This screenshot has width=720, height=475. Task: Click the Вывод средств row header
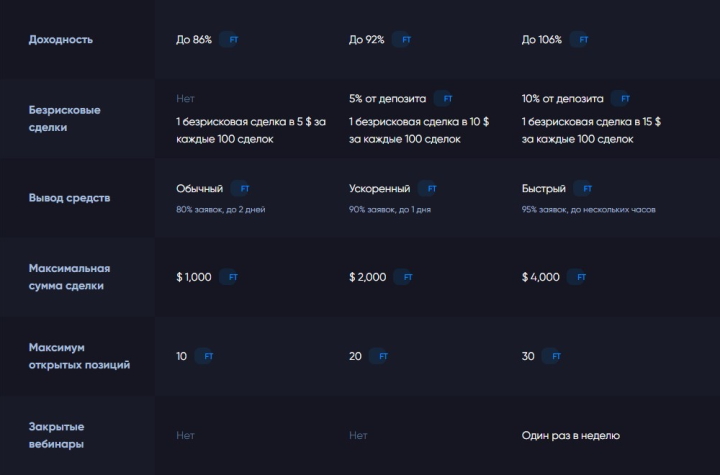69,198
